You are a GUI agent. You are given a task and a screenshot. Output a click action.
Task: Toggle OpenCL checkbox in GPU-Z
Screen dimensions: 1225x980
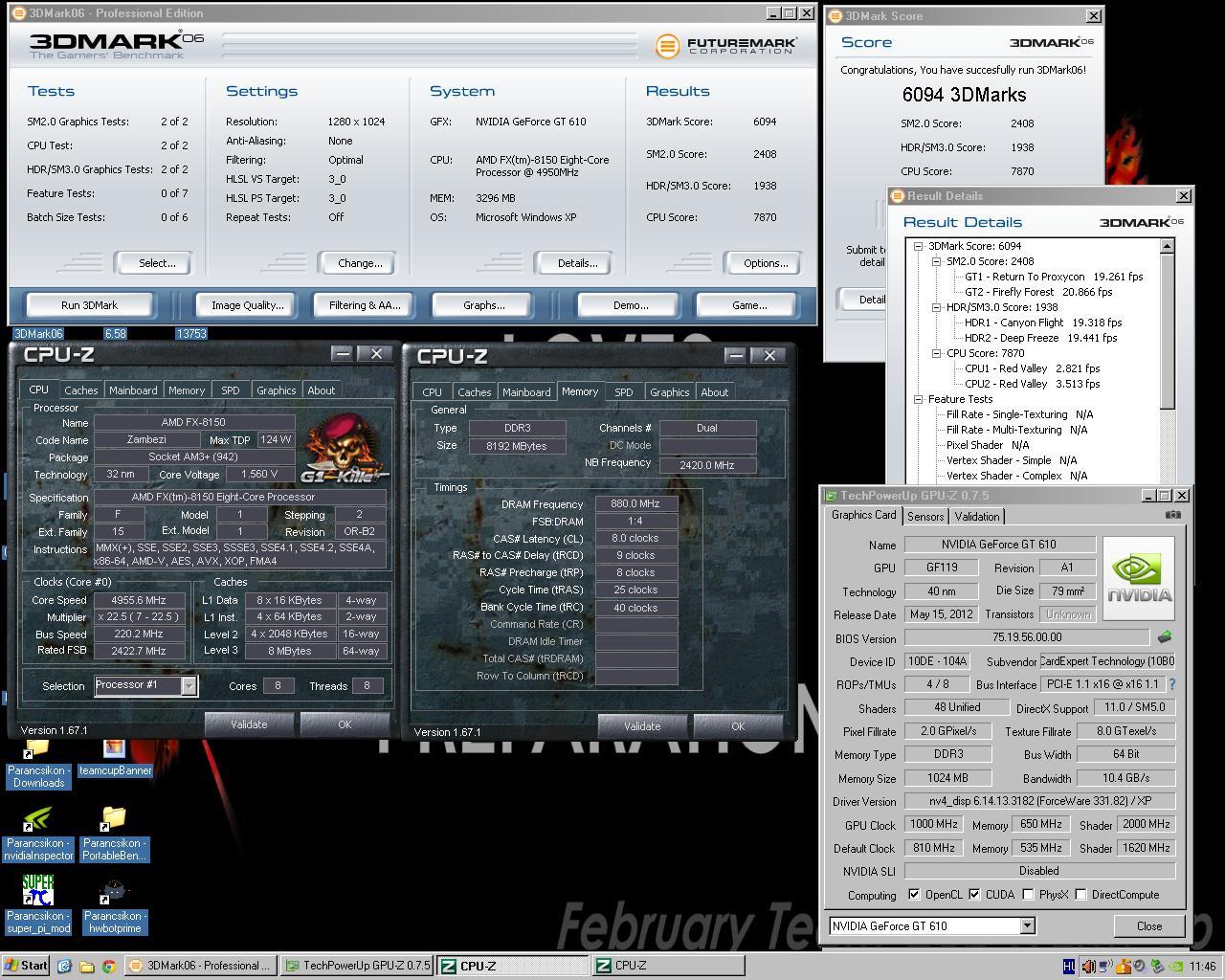point(914,895)
